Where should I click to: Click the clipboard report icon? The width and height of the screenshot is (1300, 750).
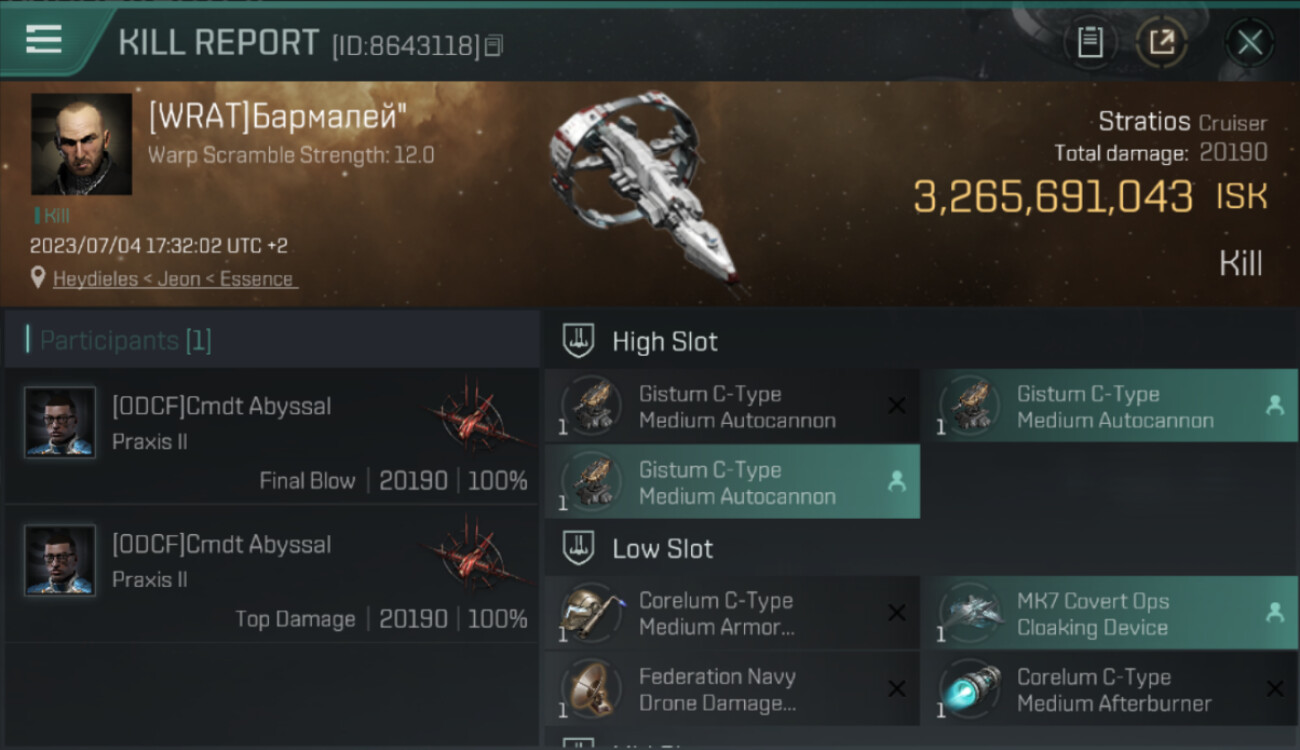pyautogui.click(x=1090, y=42)
